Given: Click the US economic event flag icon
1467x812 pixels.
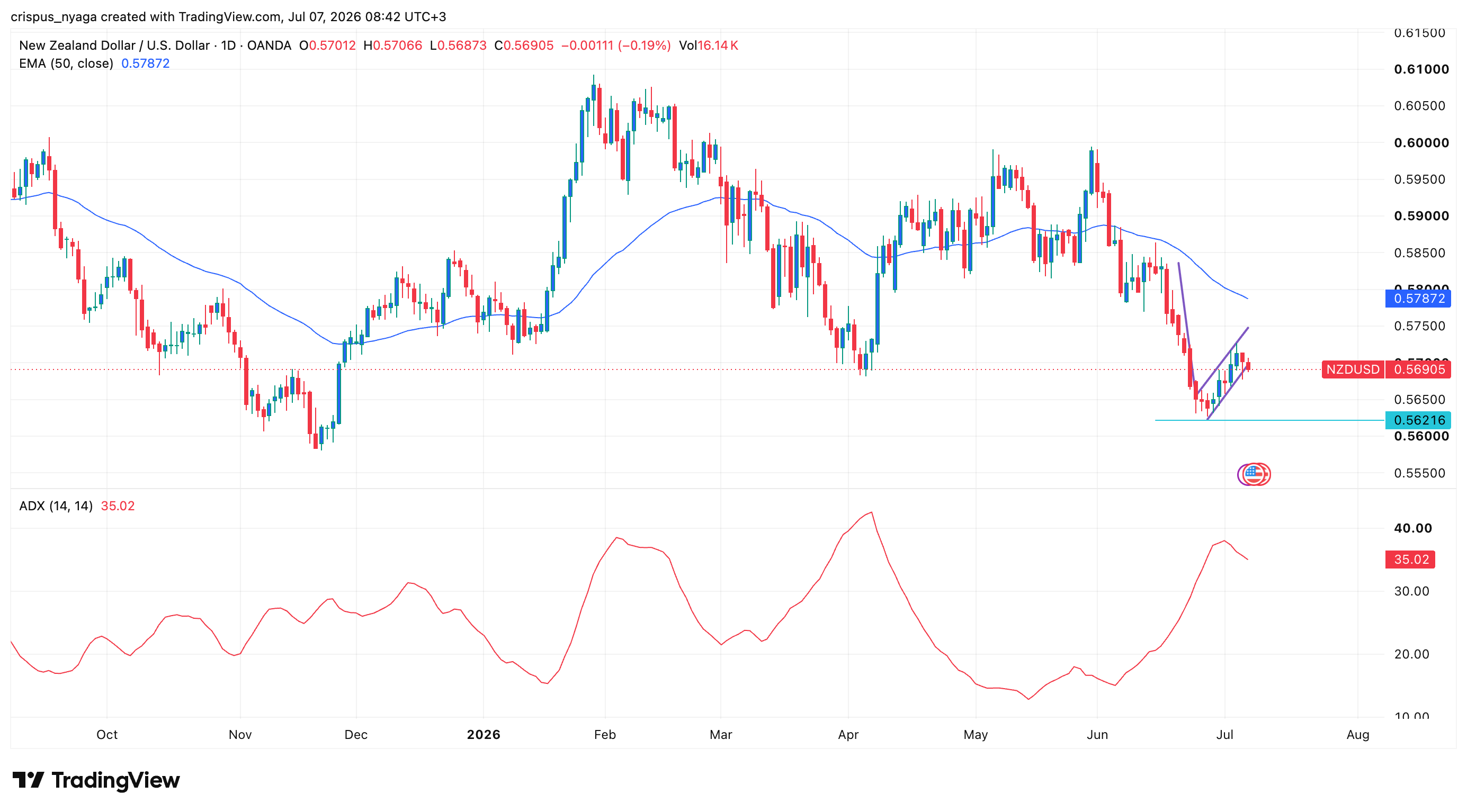Looking at the screenshot, I should (1254, 474).
